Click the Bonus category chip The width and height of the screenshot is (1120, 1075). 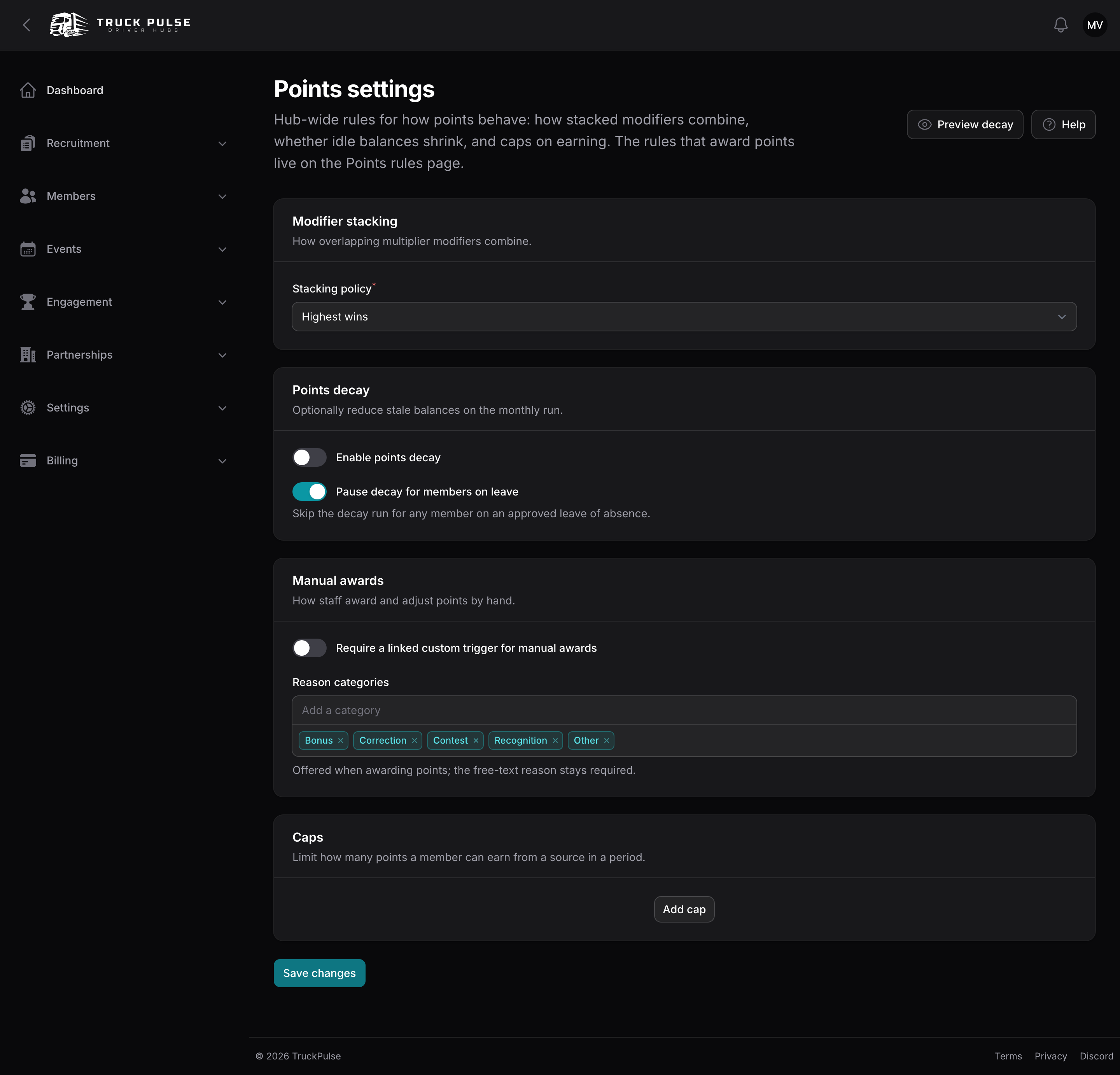(x=324, y=741)
